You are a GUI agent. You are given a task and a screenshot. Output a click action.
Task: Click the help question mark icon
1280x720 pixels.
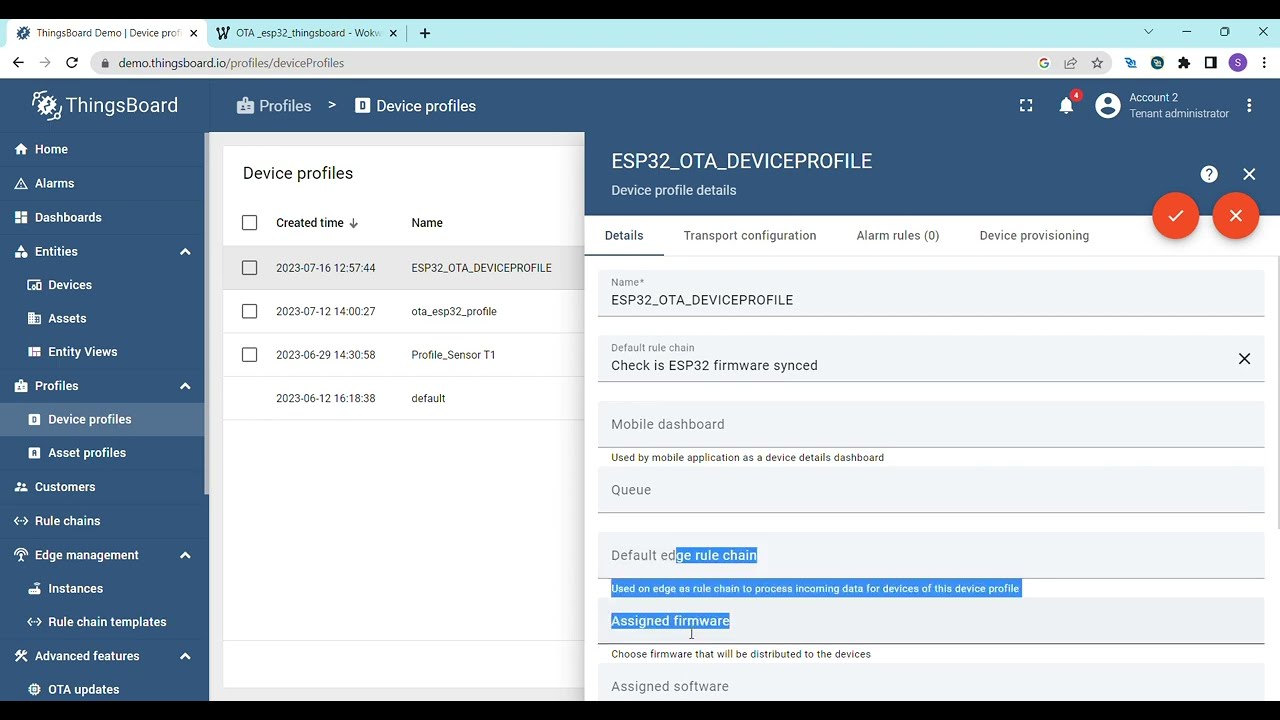click(1209, 174)
